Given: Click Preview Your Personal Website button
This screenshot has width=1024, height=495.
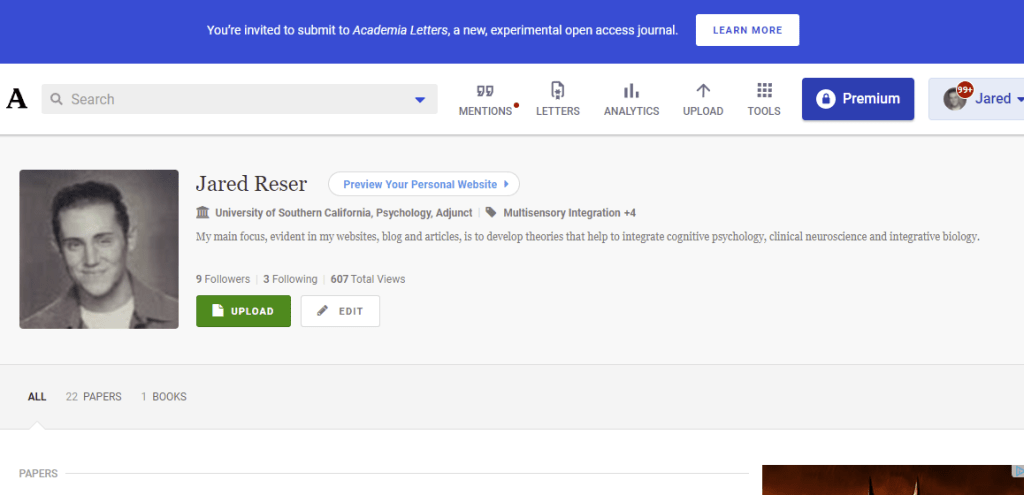Looking at the screenshot, I should point(424,184).
